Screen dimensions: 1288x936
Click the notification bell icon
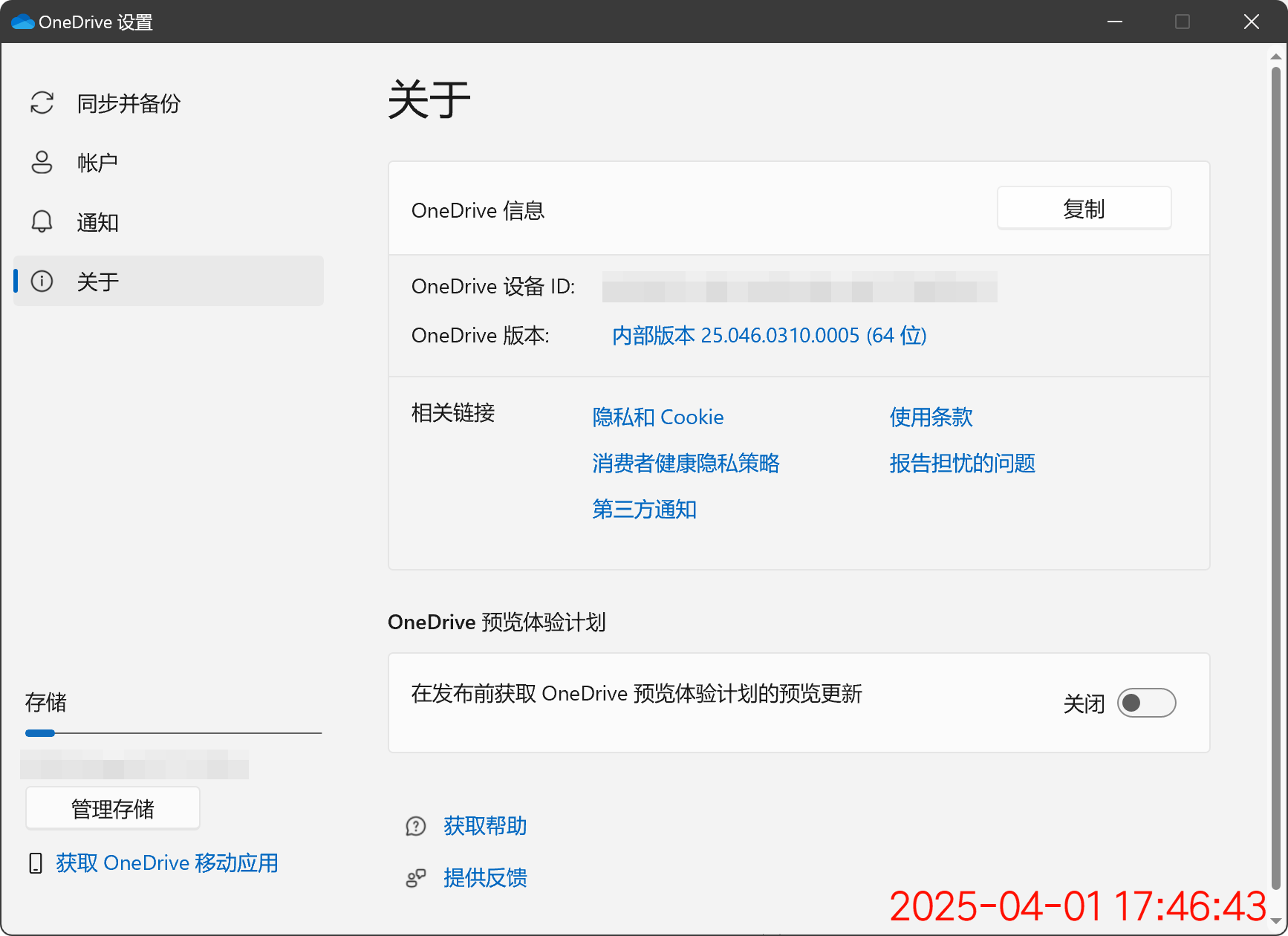pyautogui.click(x=42, y=221)
